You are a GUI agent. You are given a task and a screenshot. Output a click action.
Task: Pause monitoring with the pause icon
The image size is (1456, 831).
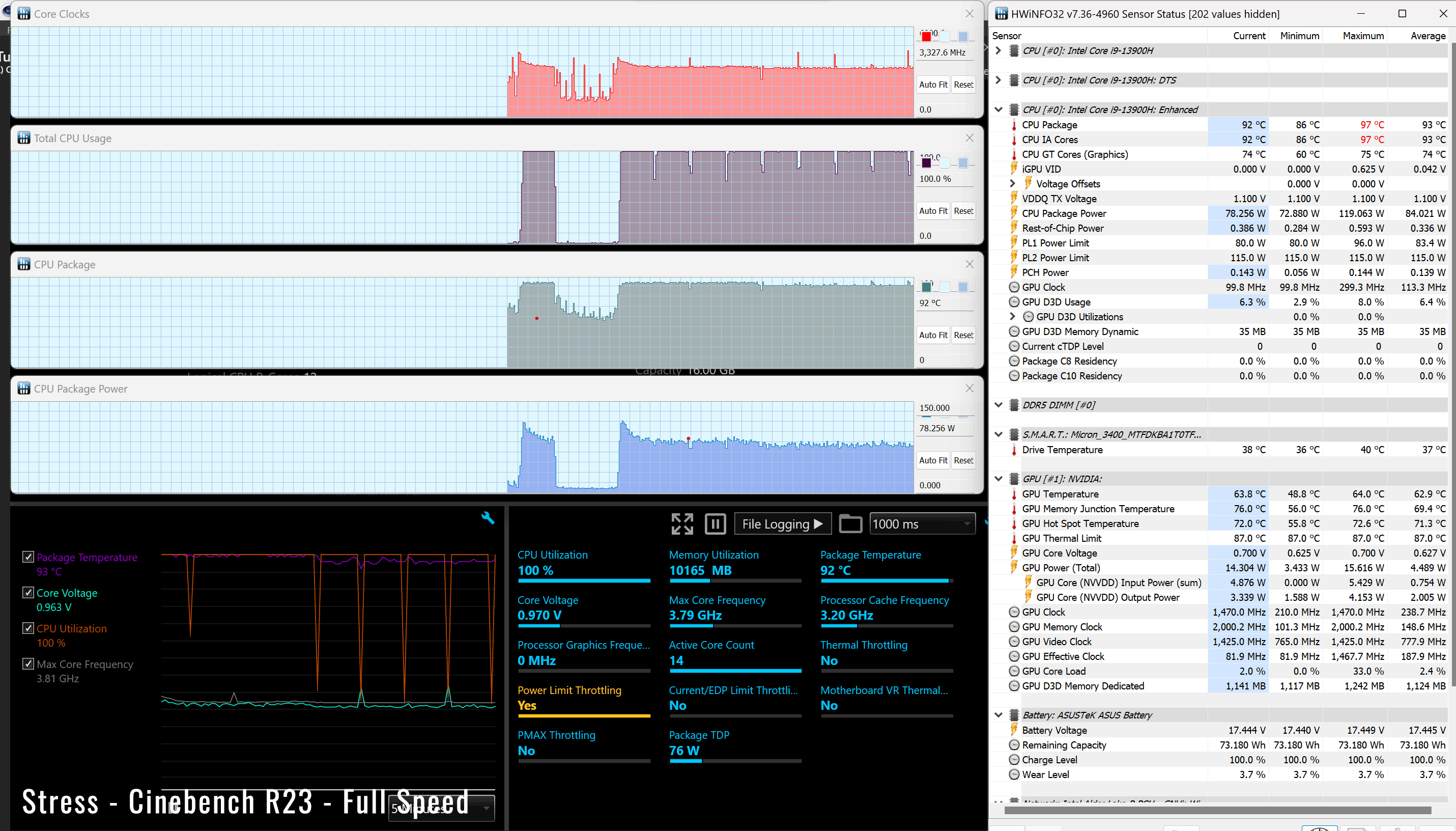pos(715,523)
